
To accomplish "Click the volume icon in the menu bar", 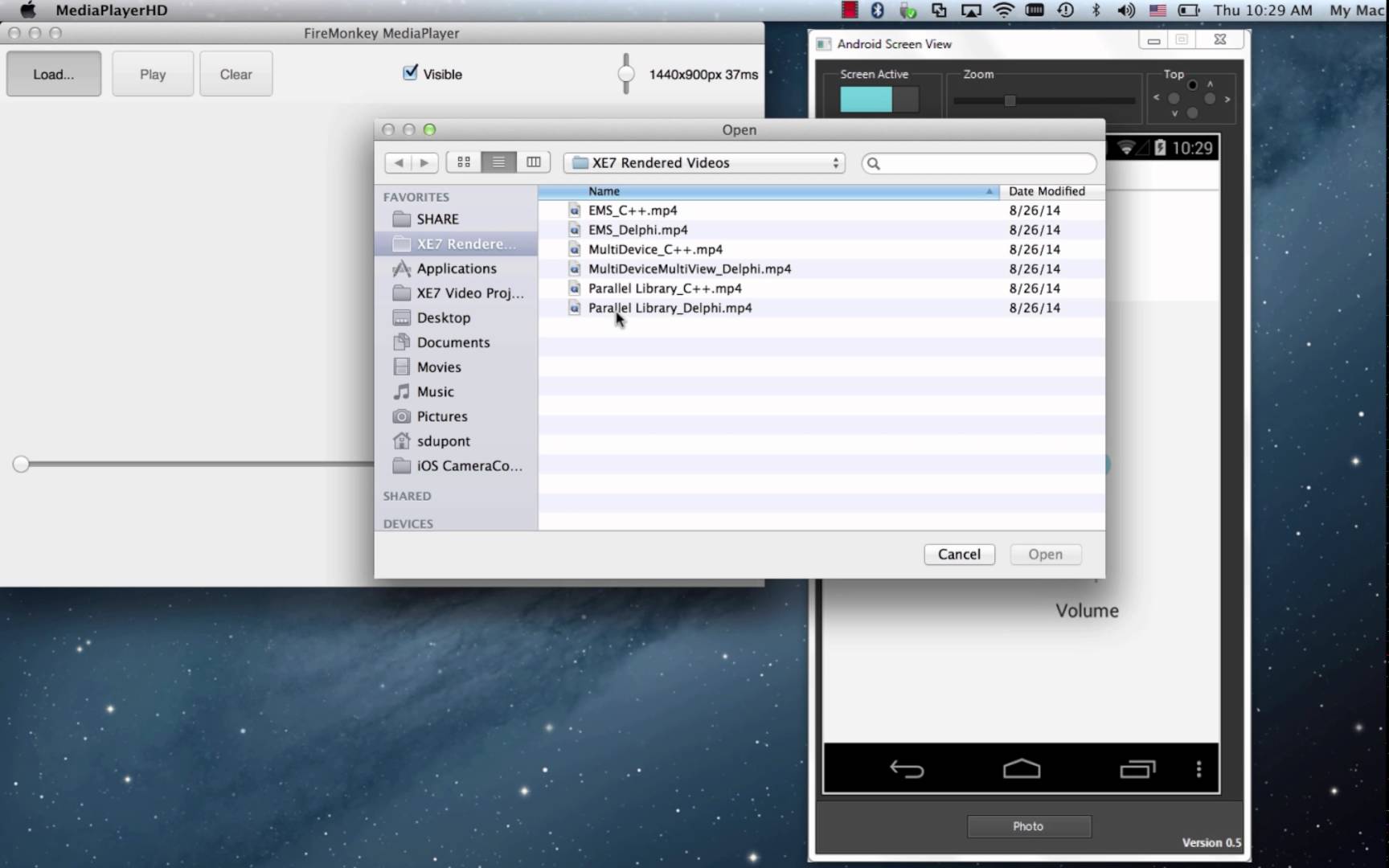I will coord(1126,10).
